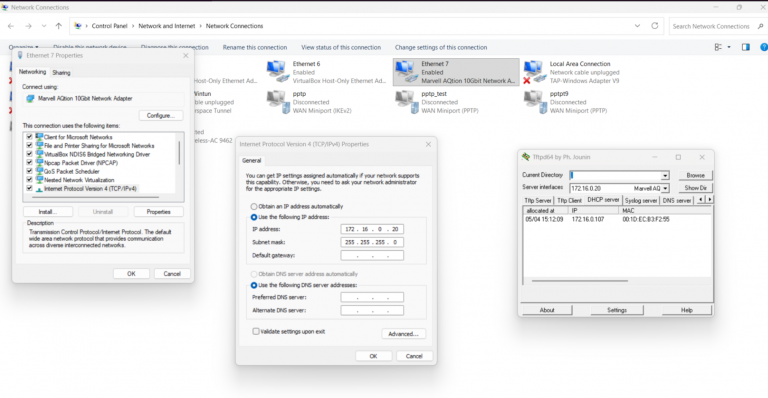Click View status of this connection
The image size is (768, 398).
click(341, 47)
